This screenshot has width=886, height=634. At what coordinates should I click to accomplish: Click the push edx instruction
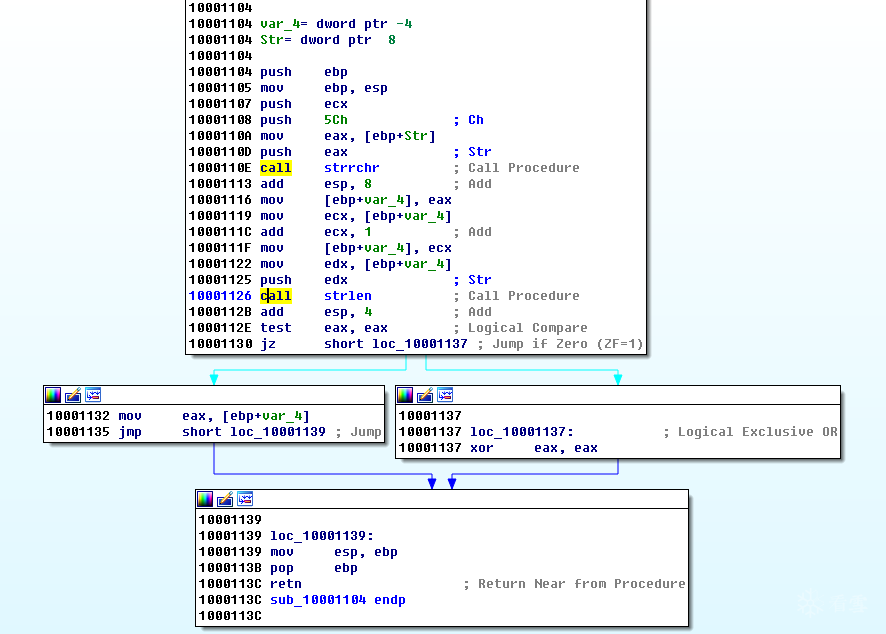click(303, 280)
